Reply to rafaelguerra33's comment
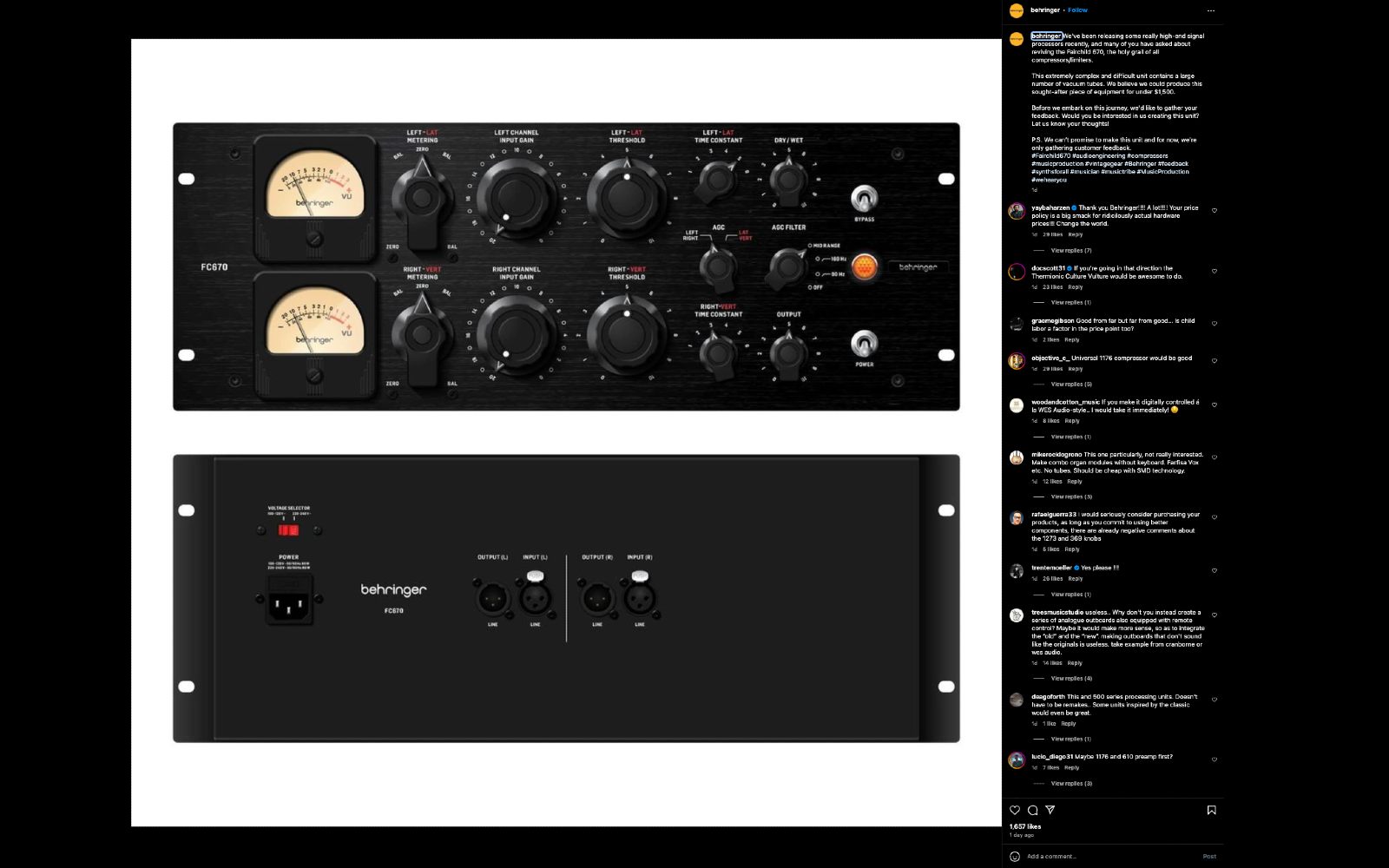Image resolution: width=1389 pixels, height=868 pixels. click(1072, 549)
